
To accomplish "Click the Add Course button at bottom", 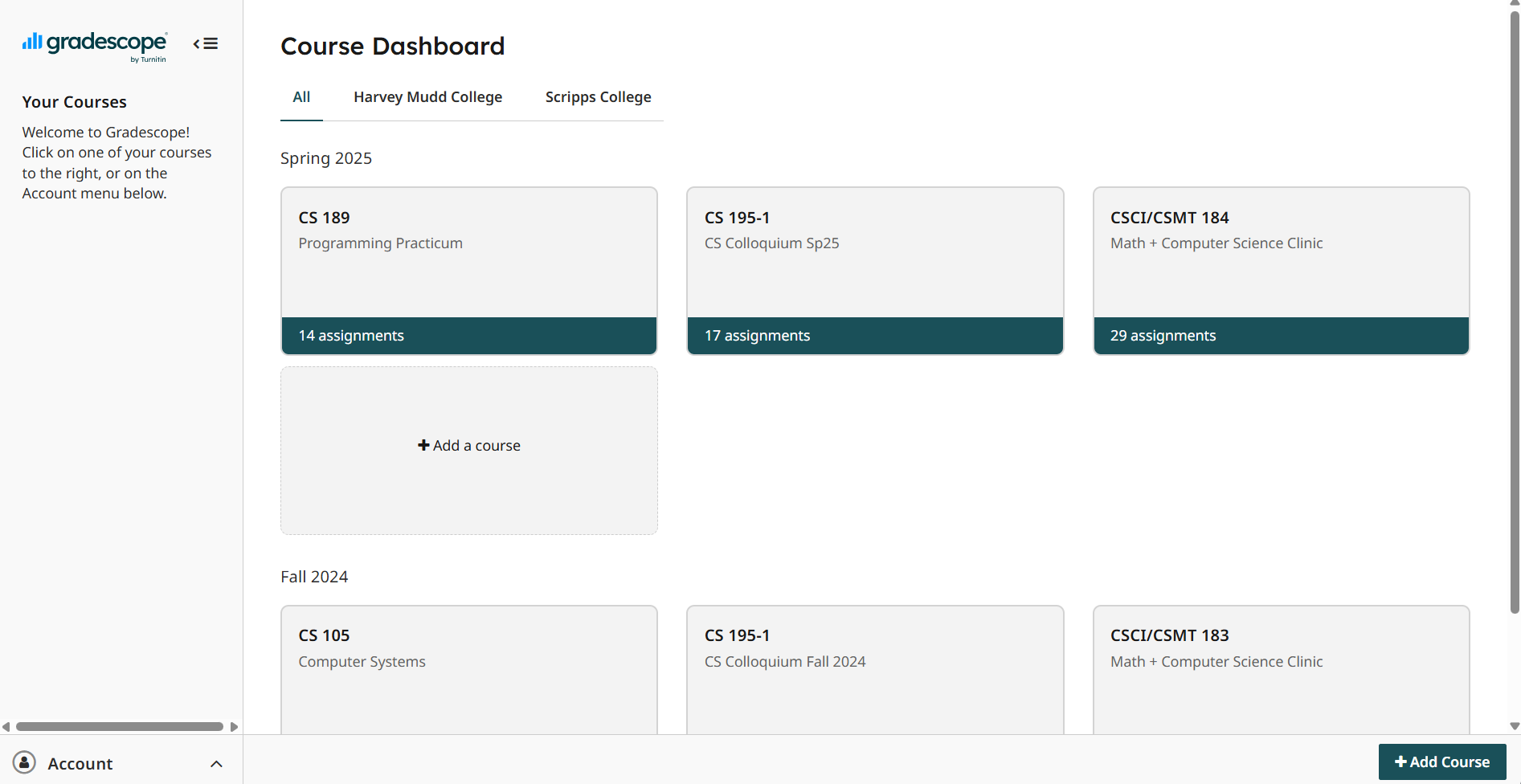I will click(x=1442, y=762).
